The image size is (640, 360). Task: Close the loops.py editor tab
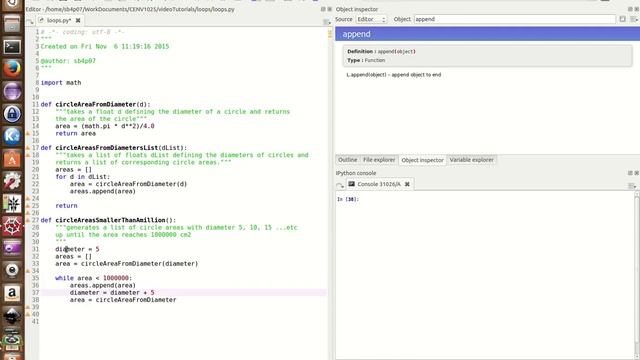pos(78,20)
